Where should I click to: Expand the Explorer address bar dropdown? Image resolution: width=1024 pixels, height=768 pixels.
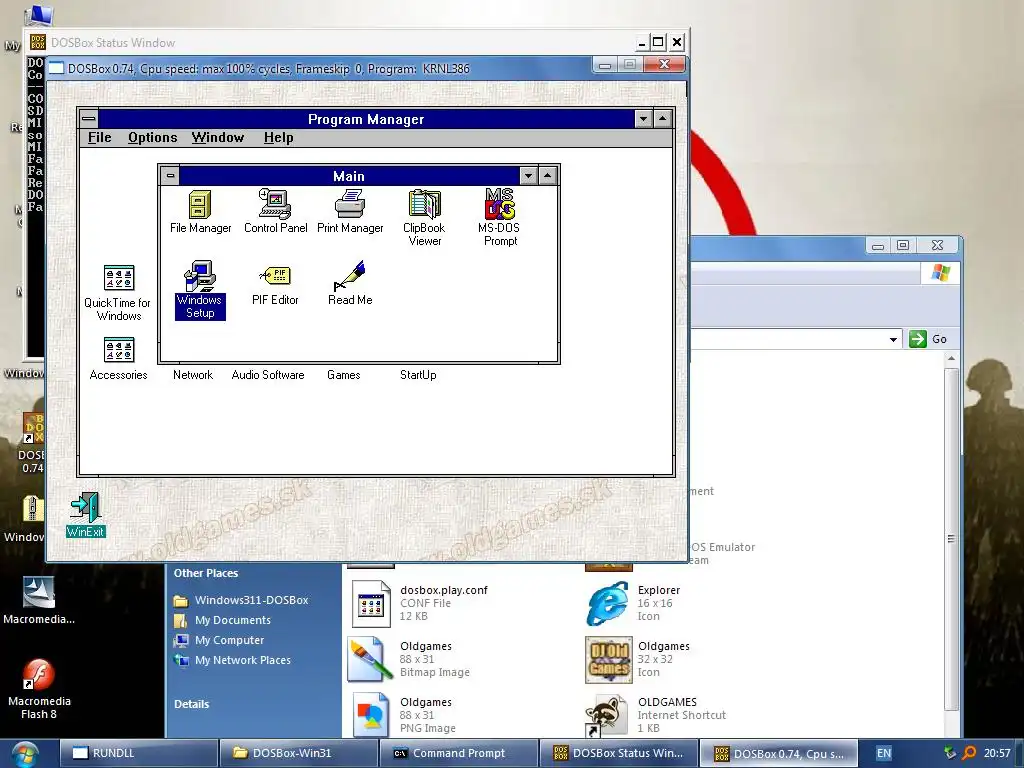893,339
